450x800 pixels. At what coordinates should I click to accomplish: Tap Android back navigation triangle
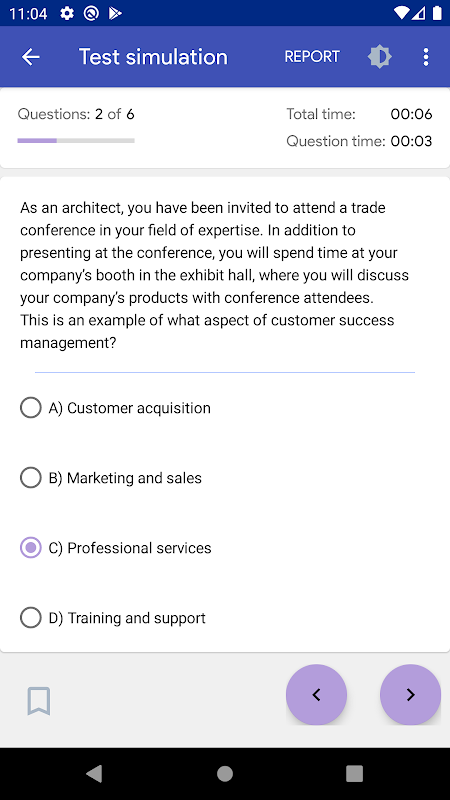coord(94,773)
